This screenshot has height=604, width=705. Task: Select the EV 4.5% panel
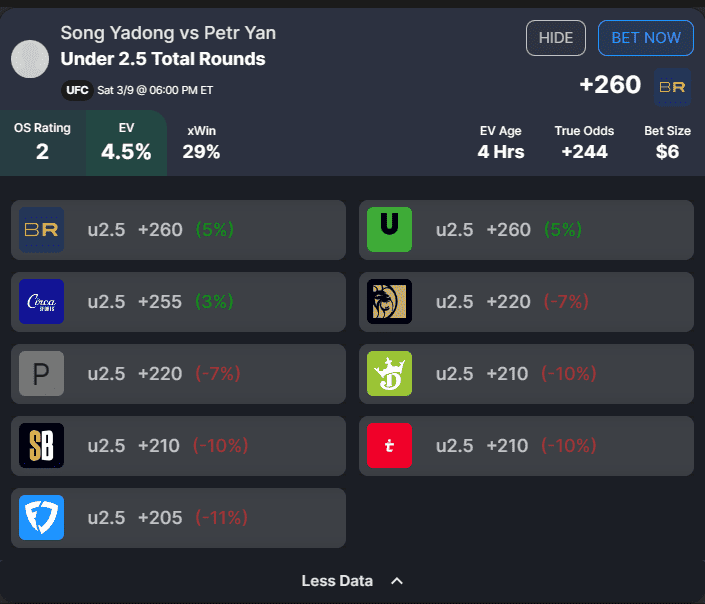pyautogui.click(x=126, y=143)
